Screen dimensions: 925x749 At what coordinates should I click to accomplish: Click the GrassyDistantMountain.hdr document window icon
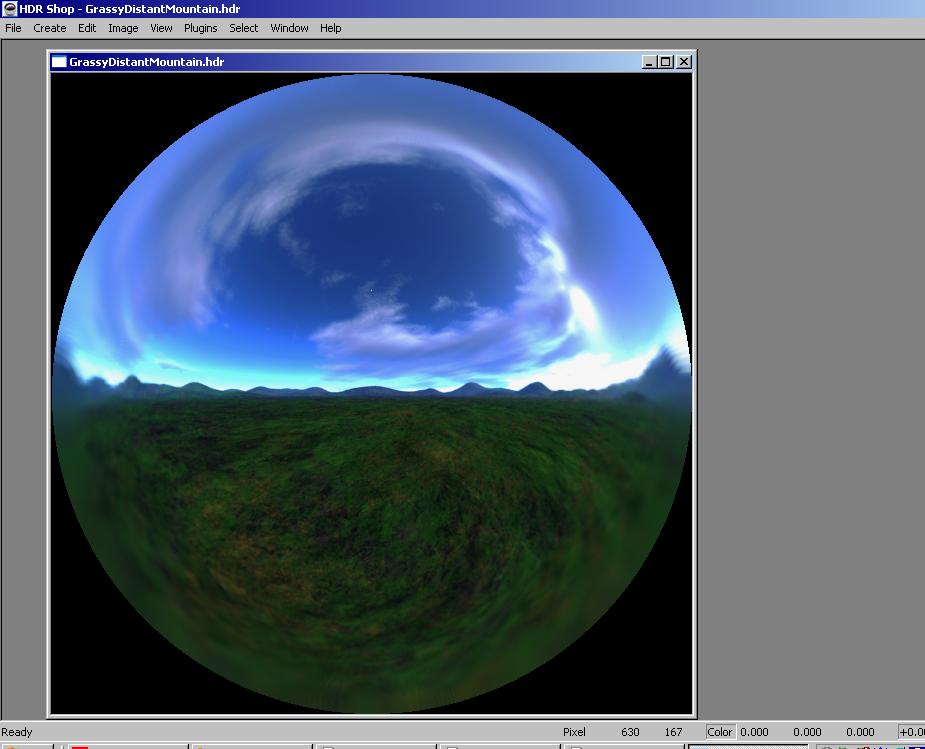(59, 62)
